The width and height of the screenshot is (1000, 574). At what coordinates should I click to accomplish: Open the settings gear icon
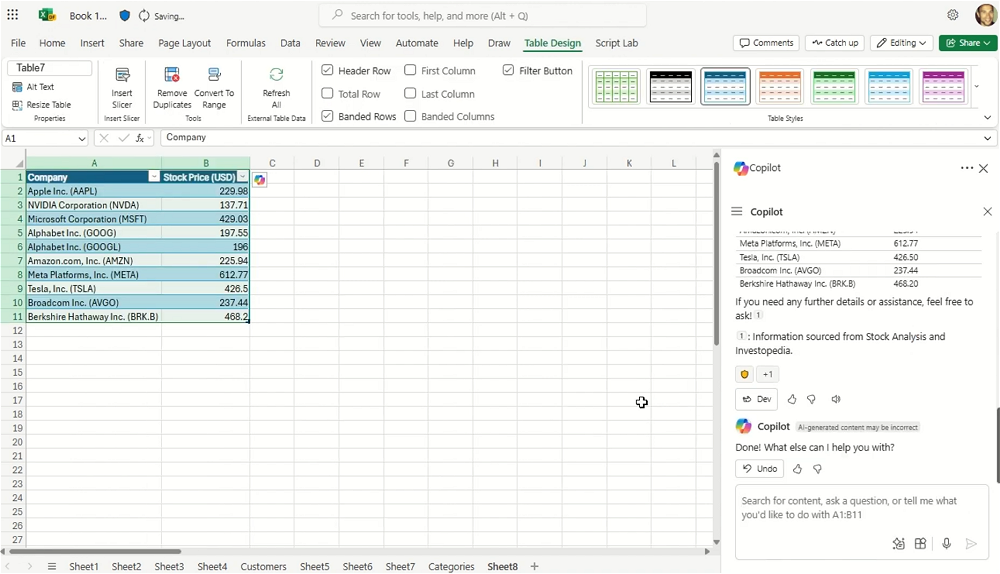953,15
